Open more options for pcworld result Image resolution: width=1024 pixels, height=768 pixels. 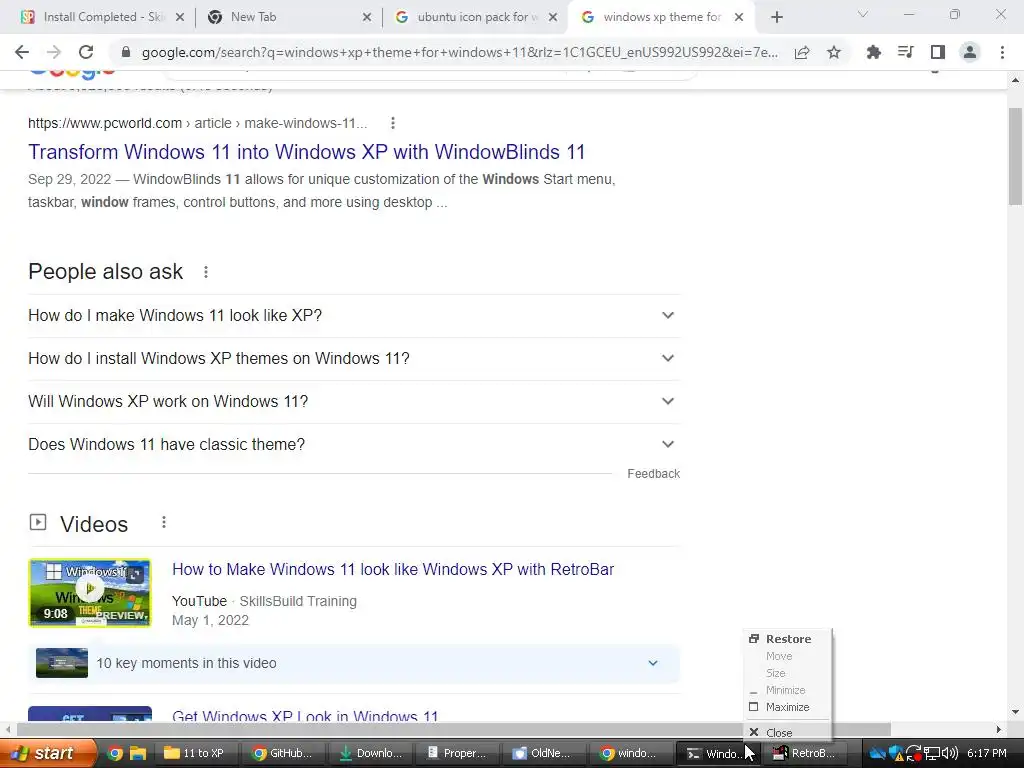click(x=392, y=123)
